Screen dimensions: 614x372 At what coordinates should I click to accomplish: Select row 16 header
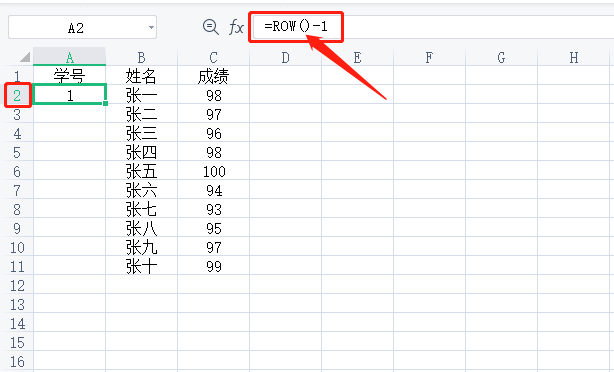pyautogui.click(x=17, y=361)
